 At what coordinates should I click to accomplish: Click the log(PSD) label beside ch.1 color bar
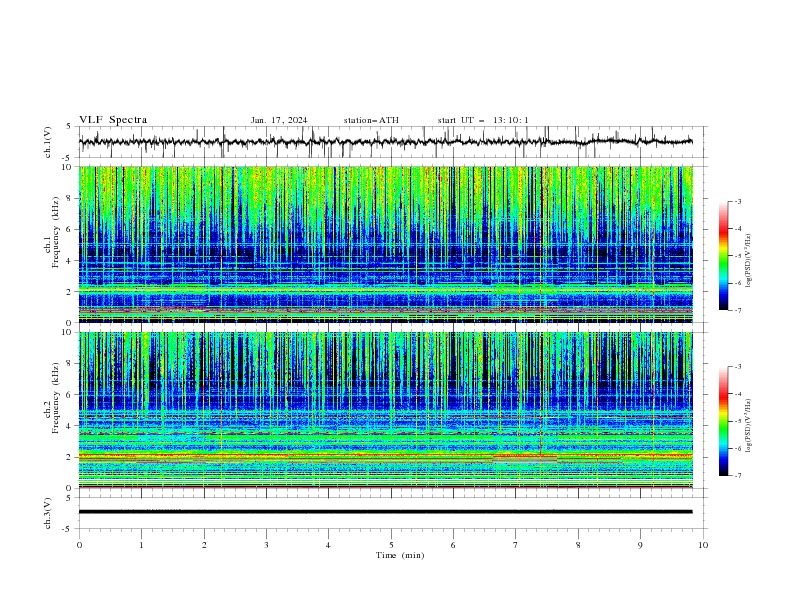[x=749, y=261]
